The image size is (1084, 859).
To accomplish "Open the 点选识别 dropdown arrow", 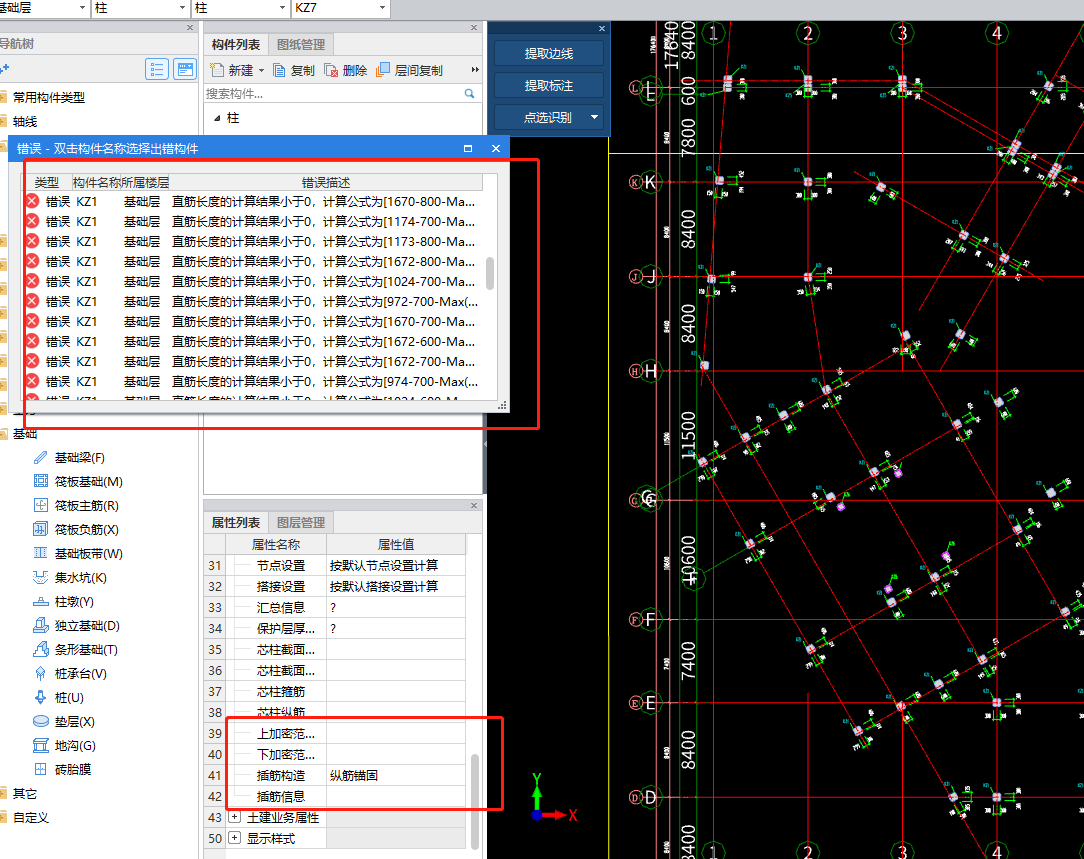I will pos(595,117).
